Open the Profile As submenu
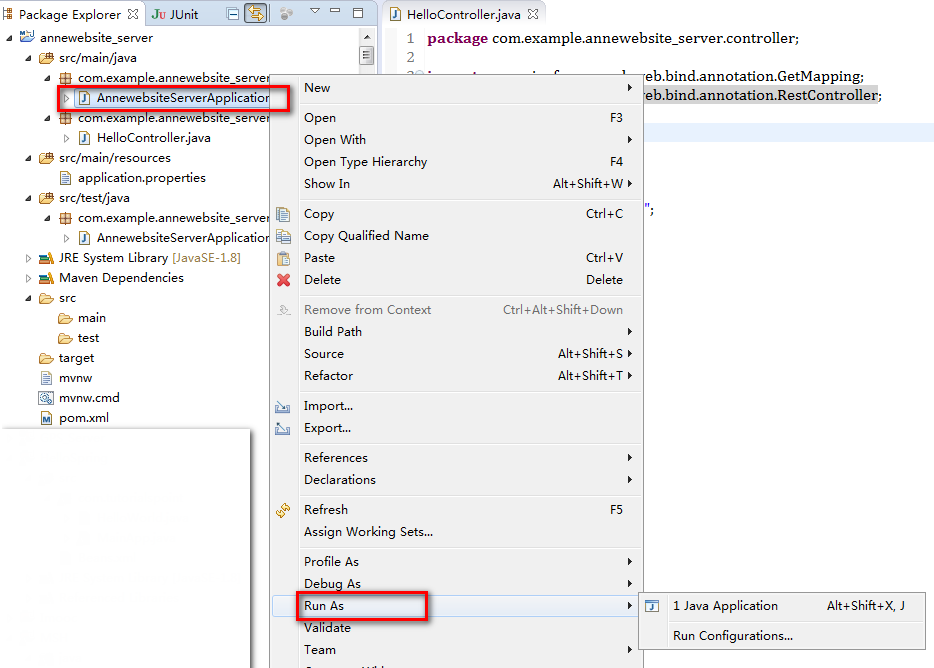The image size is (934, 668). (x=456, y=562)
